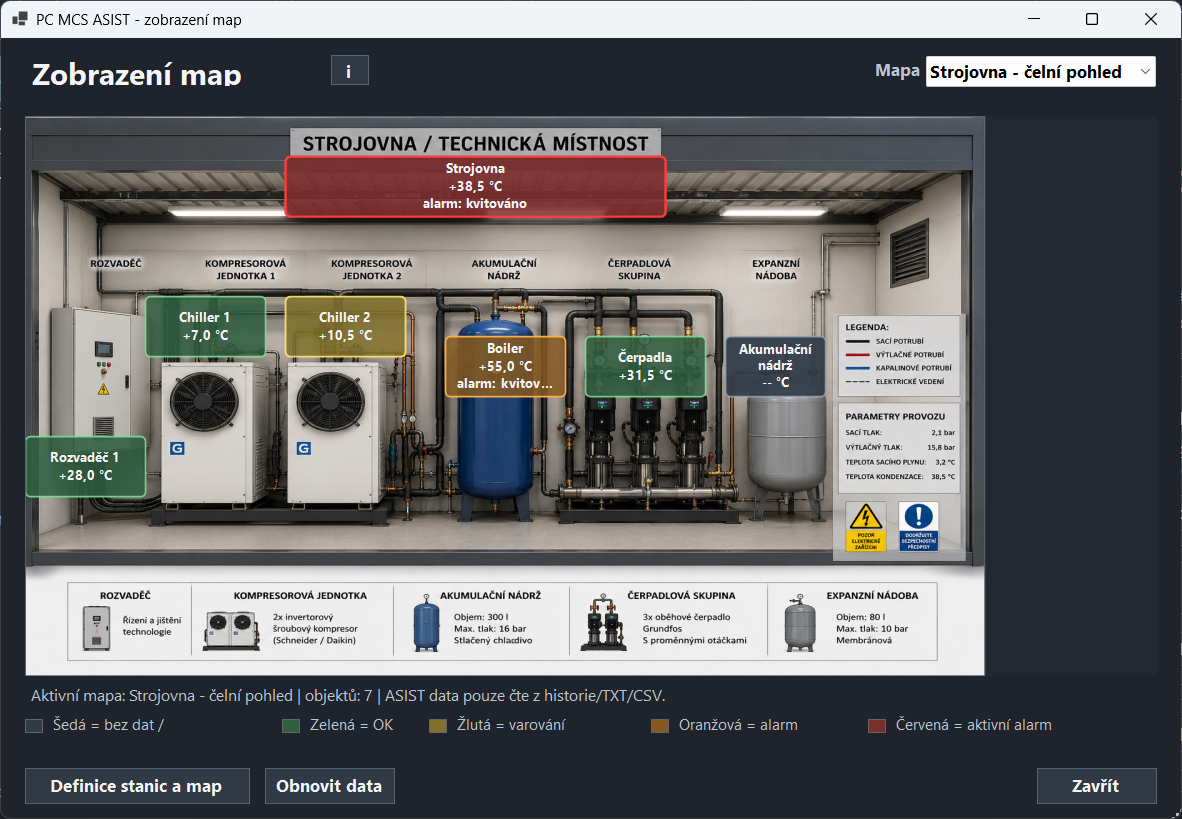This screenshot has width=1182, height=819.
Task: Click the orange legend swatch 'Oranžová'
Action: 660,725
